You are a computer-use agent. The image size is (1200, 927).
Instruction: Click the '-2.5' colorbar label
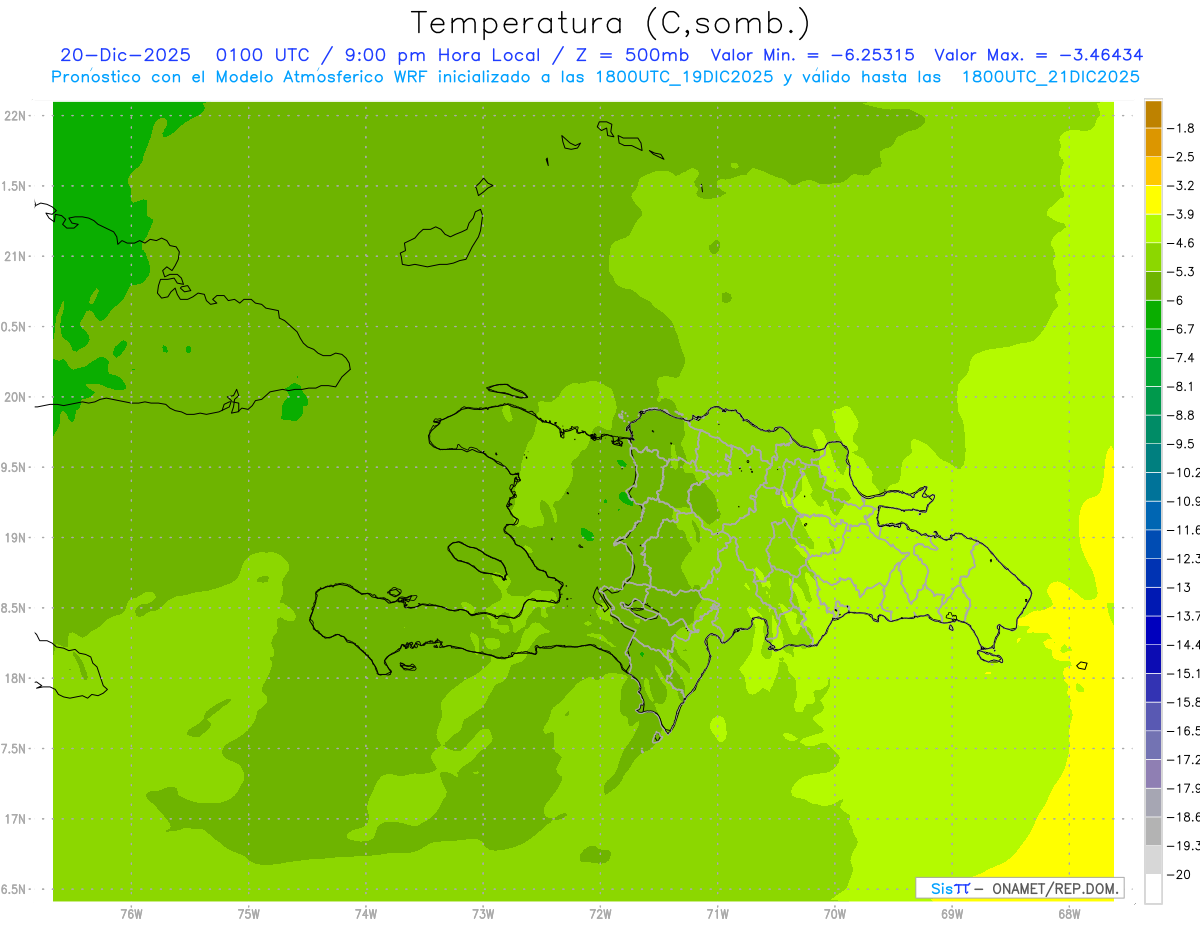tap(1181, 157)
